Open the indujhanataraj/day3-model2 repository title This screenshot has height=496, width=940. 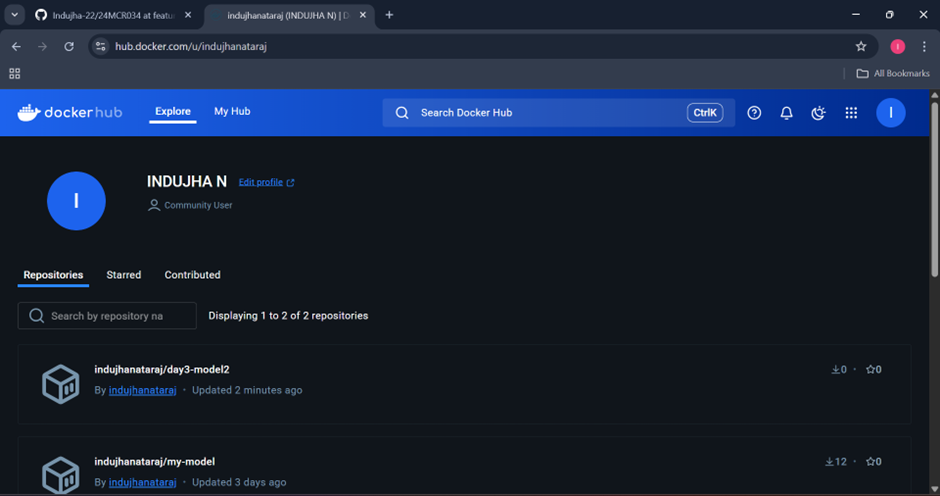click(162, 369)
